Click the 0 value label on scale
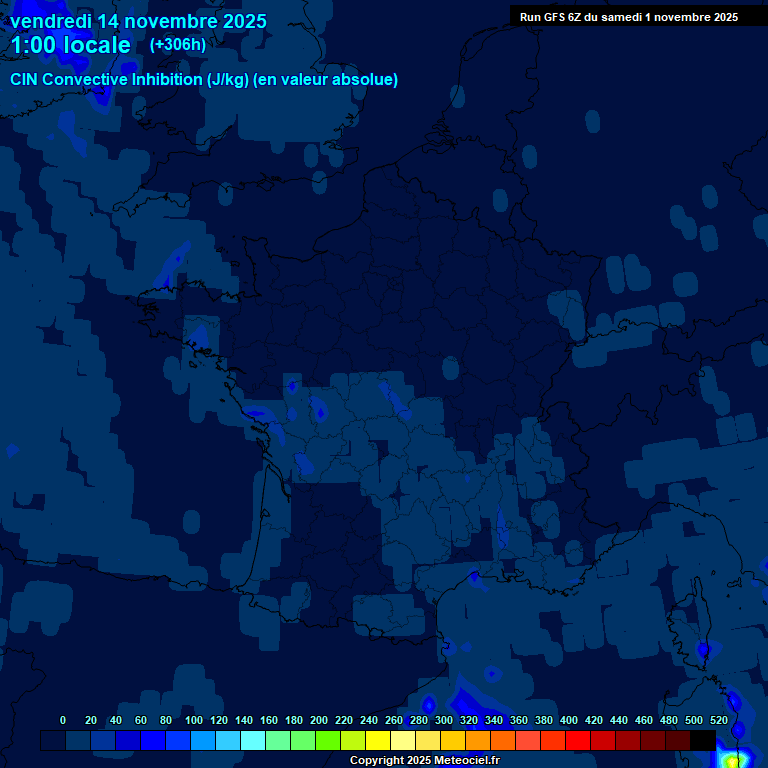 click(x=63, y=720)
